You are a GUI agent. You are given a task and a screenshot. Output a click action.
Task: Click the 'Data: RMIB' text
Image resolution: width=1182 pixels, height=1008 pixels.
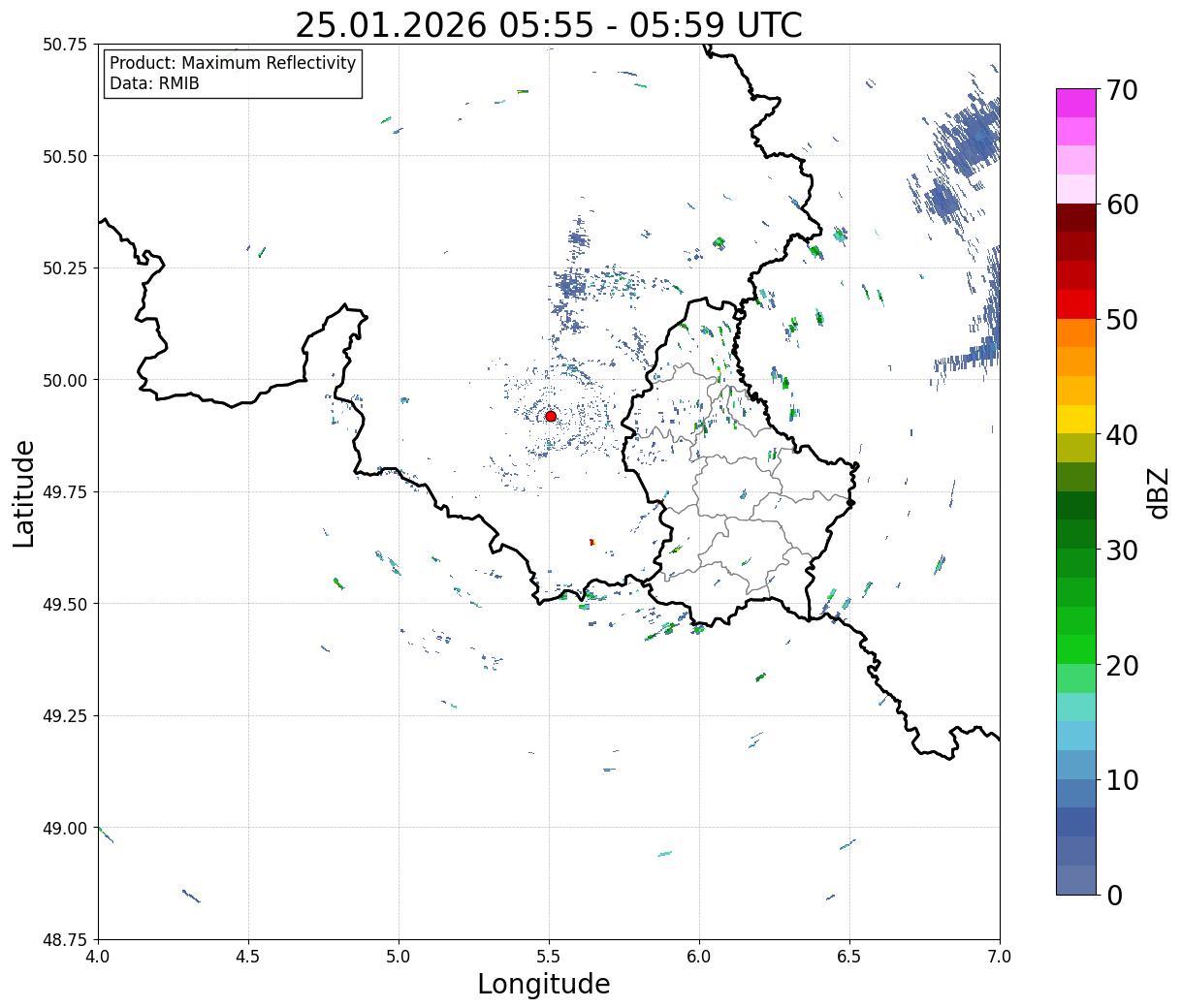(x=154, y=84)
